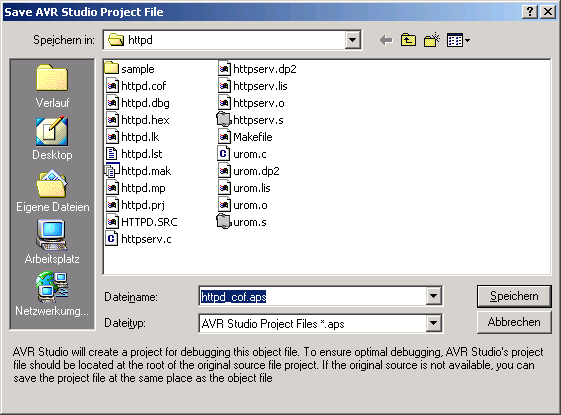This screenshot has width=561, height=415.
Task: Click the back arrow navigation icon
Action: coord(386,40)
